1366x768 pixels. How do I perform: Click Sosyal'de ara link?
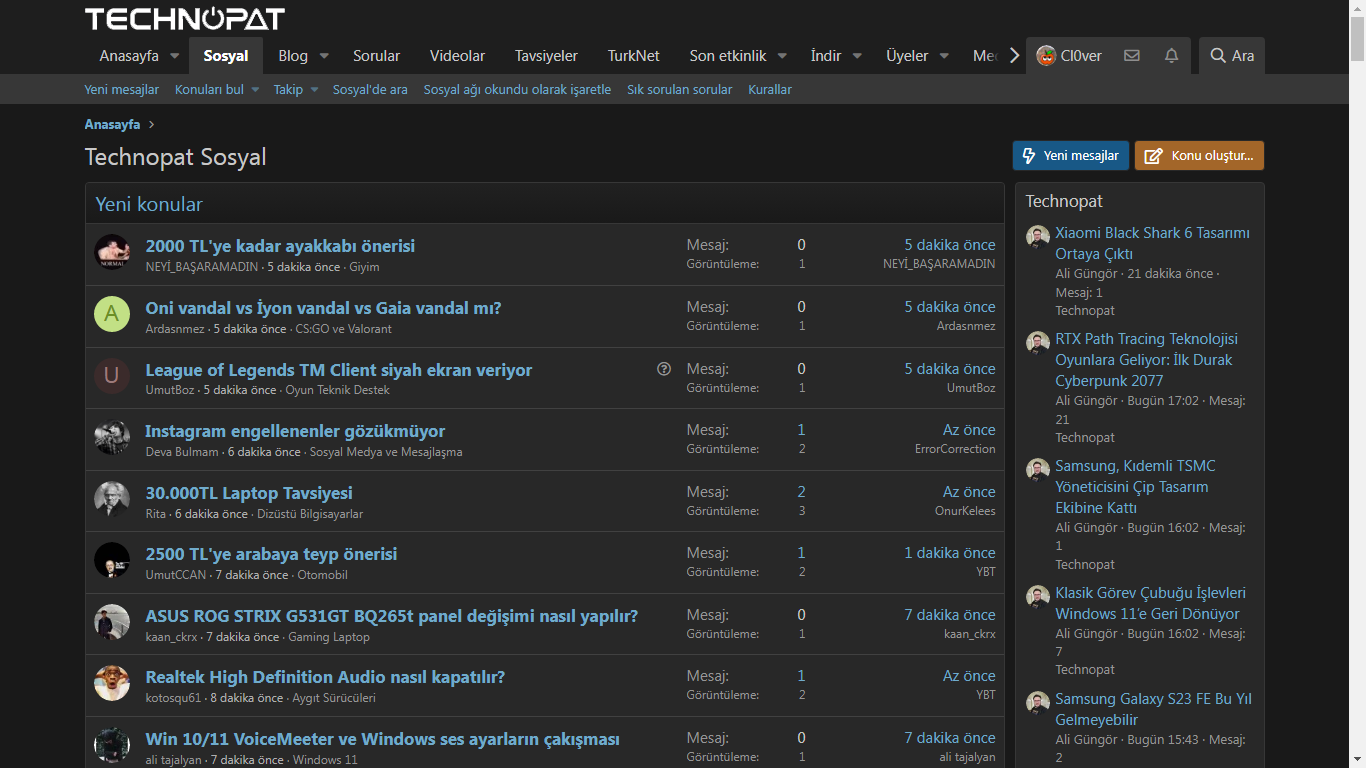click(x=370, y=89)
